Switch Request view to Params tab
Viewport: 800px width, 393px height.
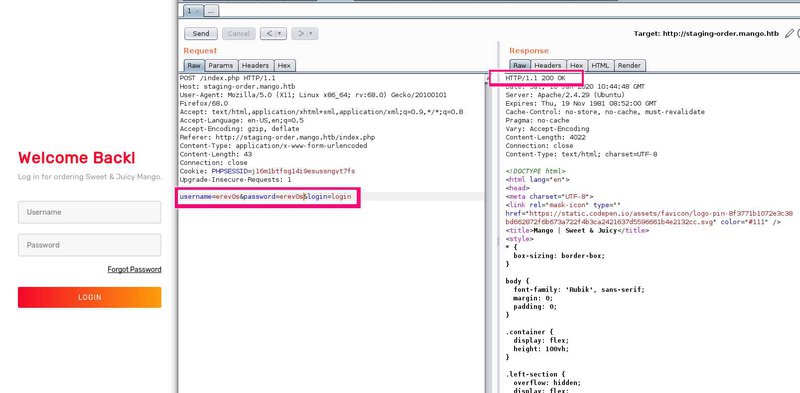(x=220, y=65)
